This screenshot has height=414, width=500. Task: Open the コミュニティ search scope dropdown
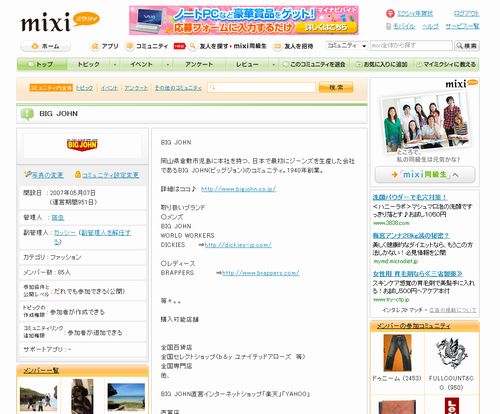point(347,46)
